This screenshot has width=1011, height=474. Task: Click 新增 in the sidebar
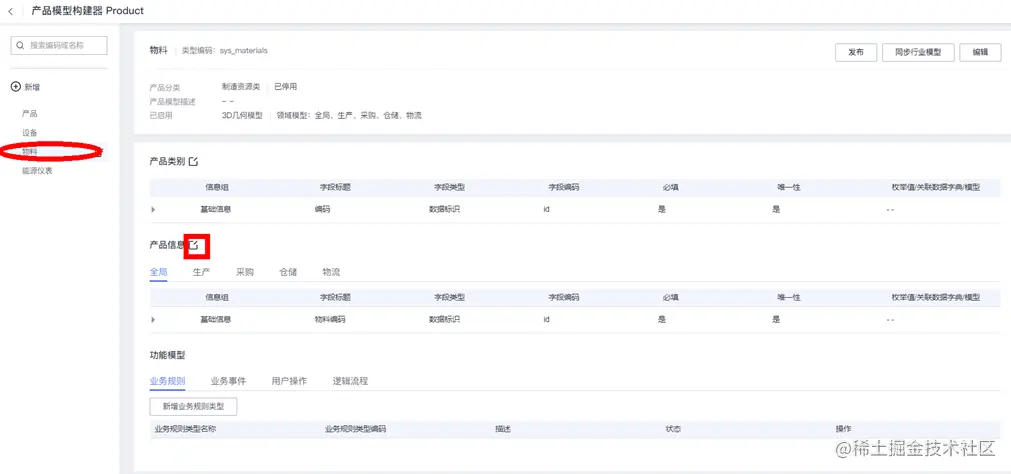[32, 87]
